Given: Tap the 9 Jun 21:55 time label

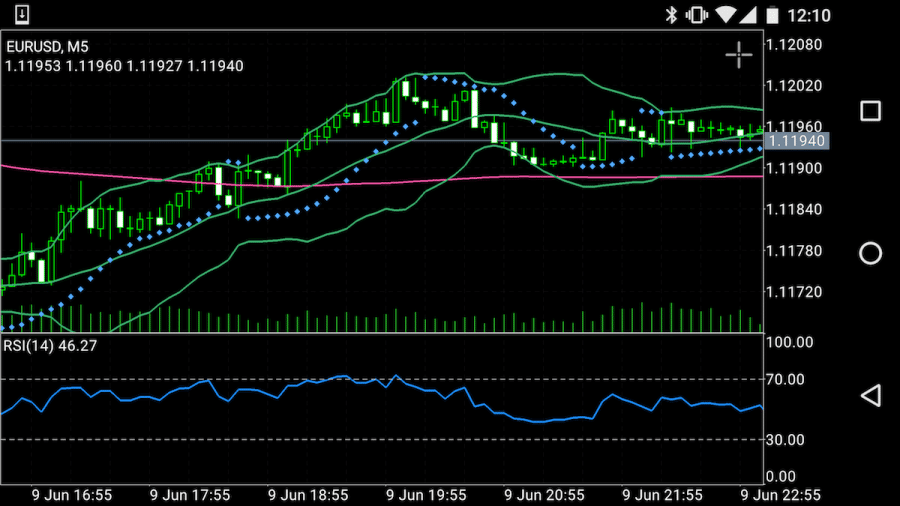Looking at the screenshot, I should (662, 495).
